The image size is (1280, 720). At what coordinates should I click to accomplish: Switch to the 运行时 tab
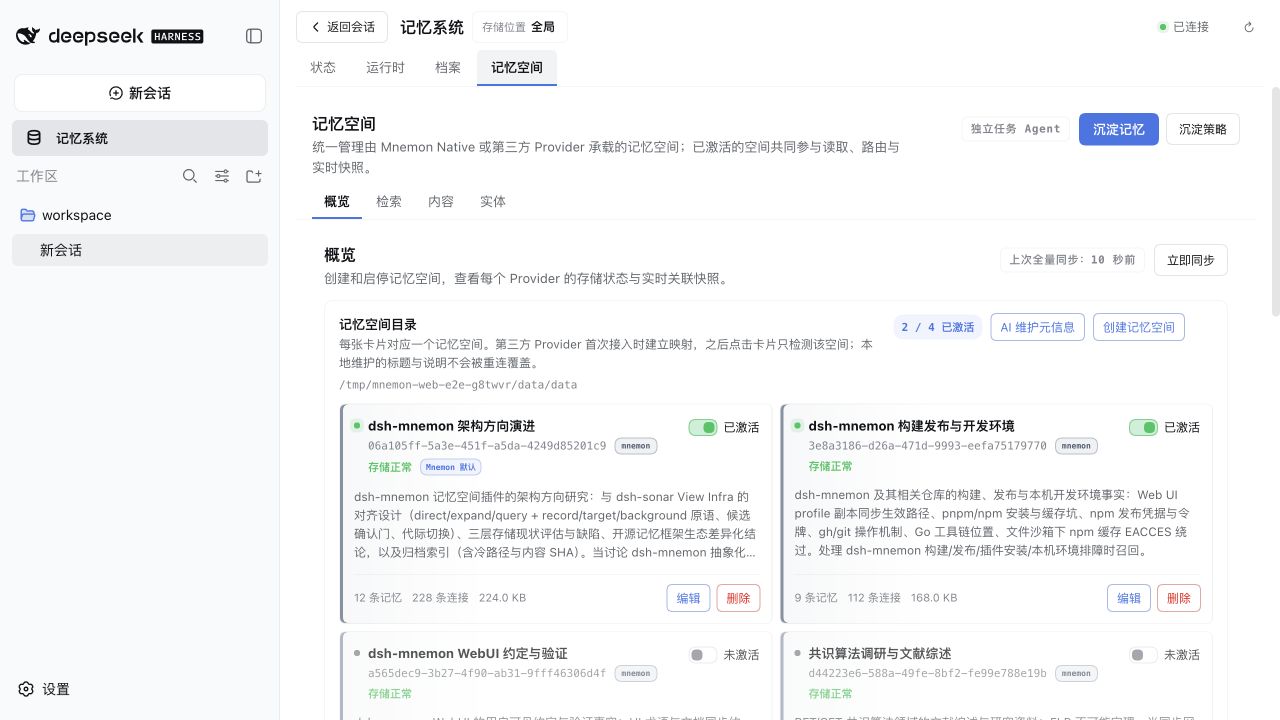(385, 67)
